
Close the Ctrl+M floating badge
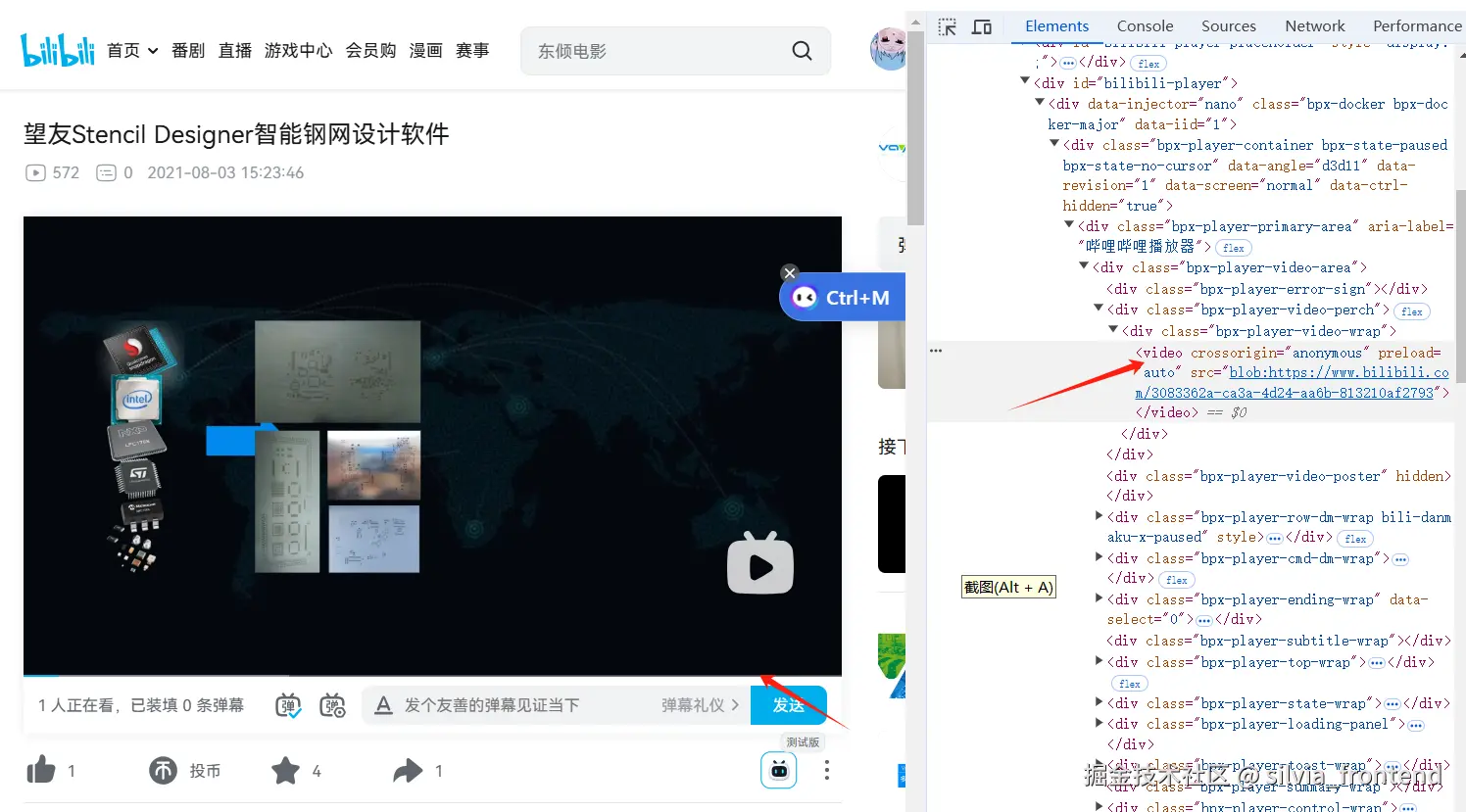click(x=790, y=273)
